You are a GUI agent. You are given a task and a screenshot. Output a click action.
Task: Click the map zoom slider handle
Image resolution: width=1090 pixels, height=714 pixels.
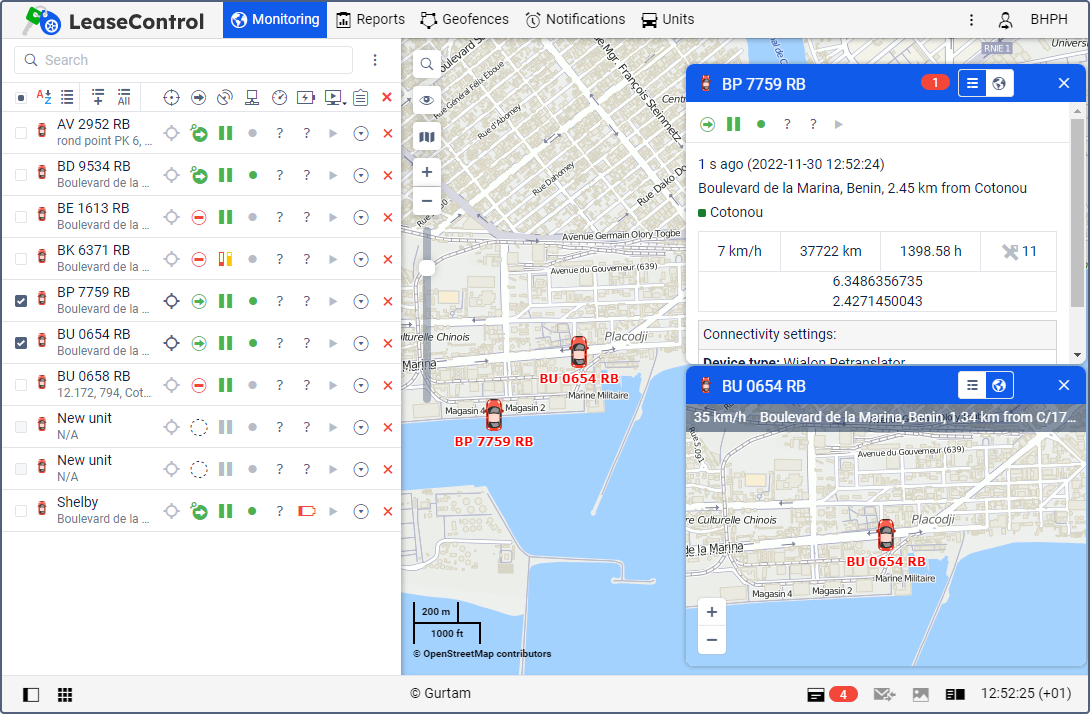click(427, 268)
